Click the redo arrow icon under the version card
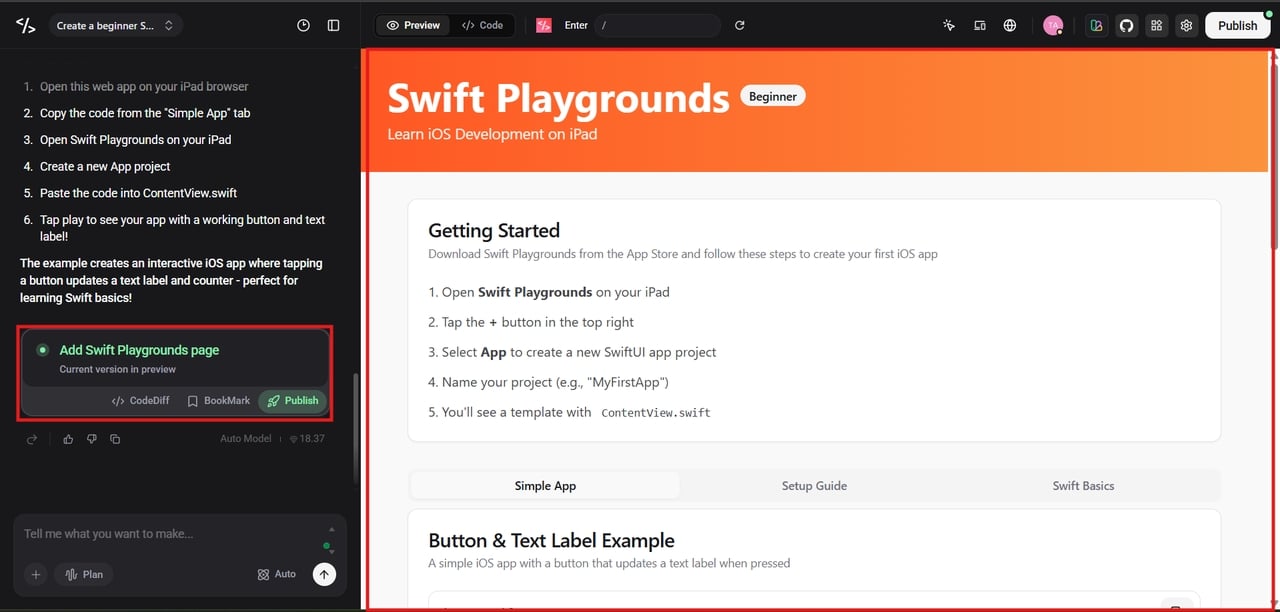This screenshot has width=1280, height=612. 32,439
